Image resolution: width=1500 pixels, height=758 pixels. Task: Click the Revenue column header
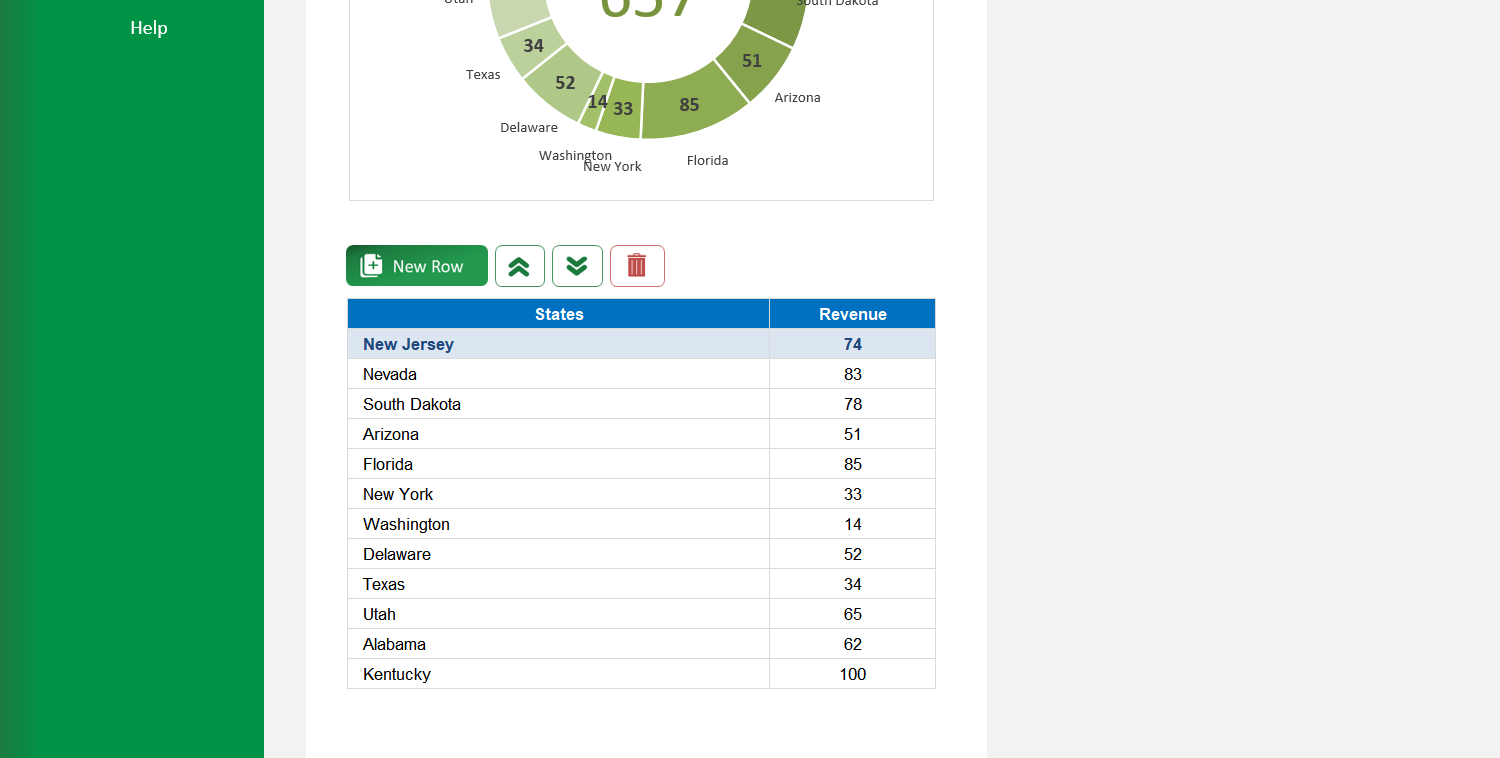tap(852, 313)
